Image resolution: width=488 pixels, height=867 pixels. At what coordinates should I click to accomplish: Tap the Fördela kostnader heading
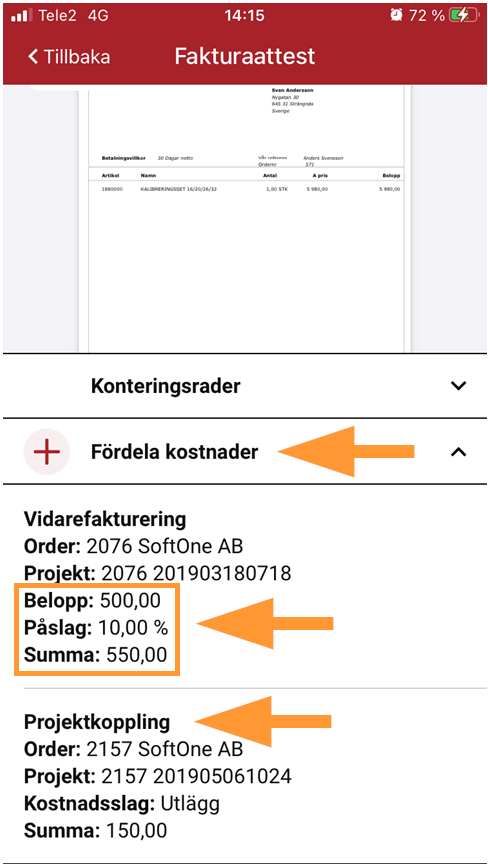[x=174, y=452]
